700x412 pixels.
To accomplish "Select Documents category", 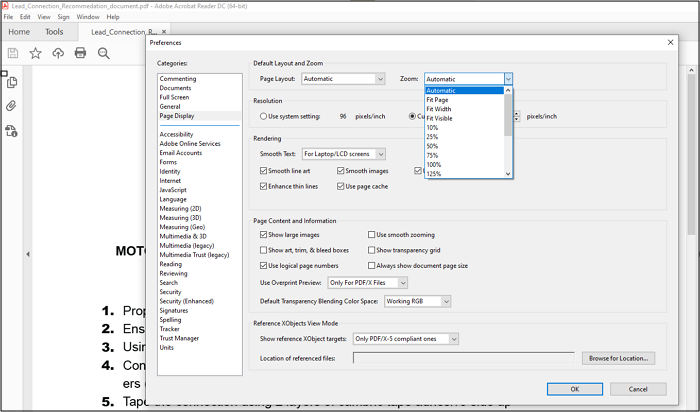I will [175, 88].
